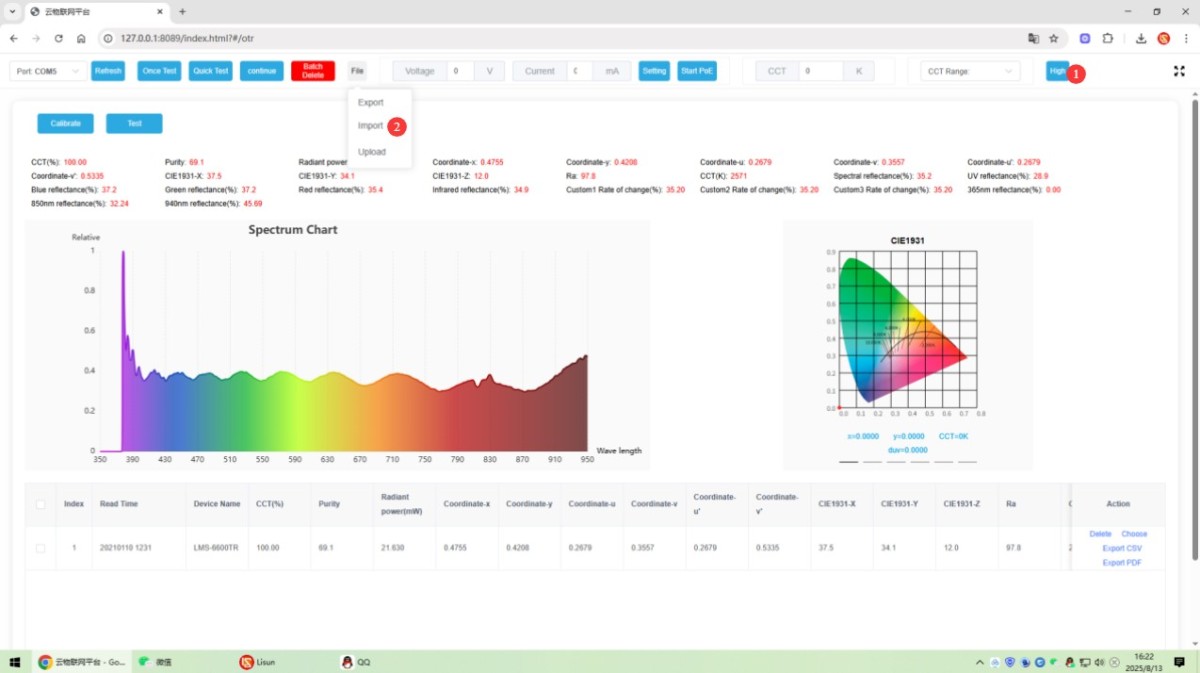Click the CCT value input field
Screen dimensions: 1200x673
[822, 71]
